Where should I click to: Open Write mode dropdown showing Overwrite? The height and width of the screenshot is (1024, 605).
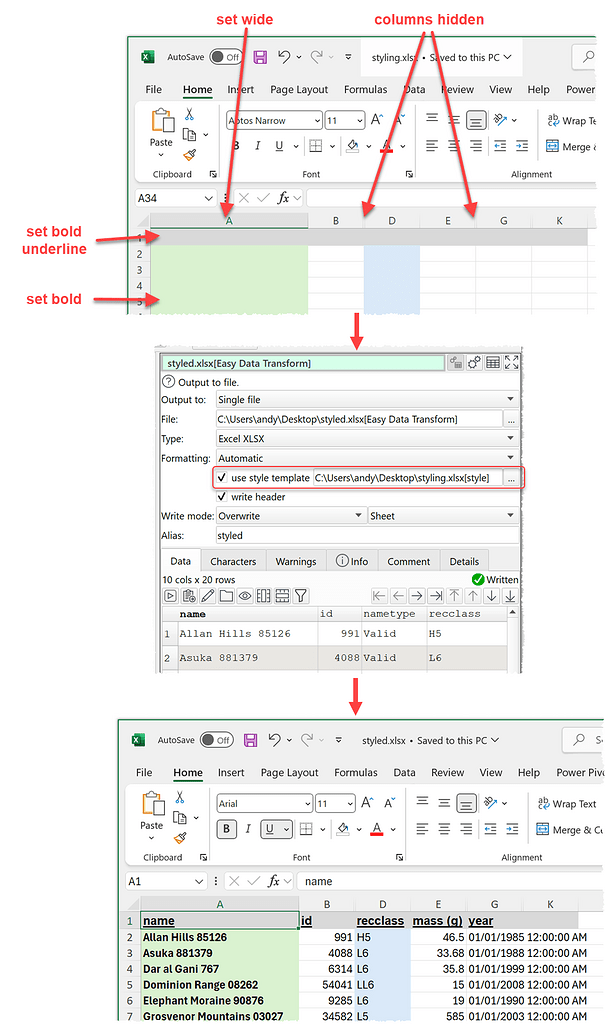[x=291, y=515]
